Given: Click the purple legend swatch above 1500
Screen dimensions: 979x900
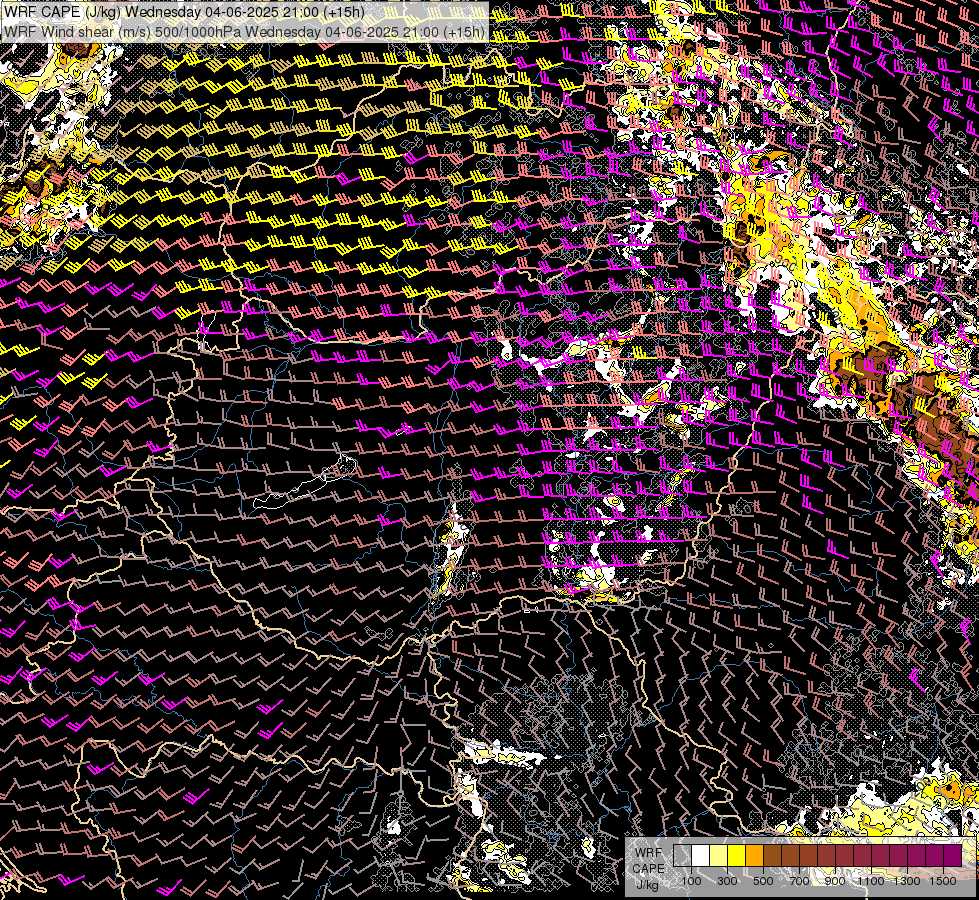Looking at the screenshot, I should pyautogui.click(x=953, y=856).
